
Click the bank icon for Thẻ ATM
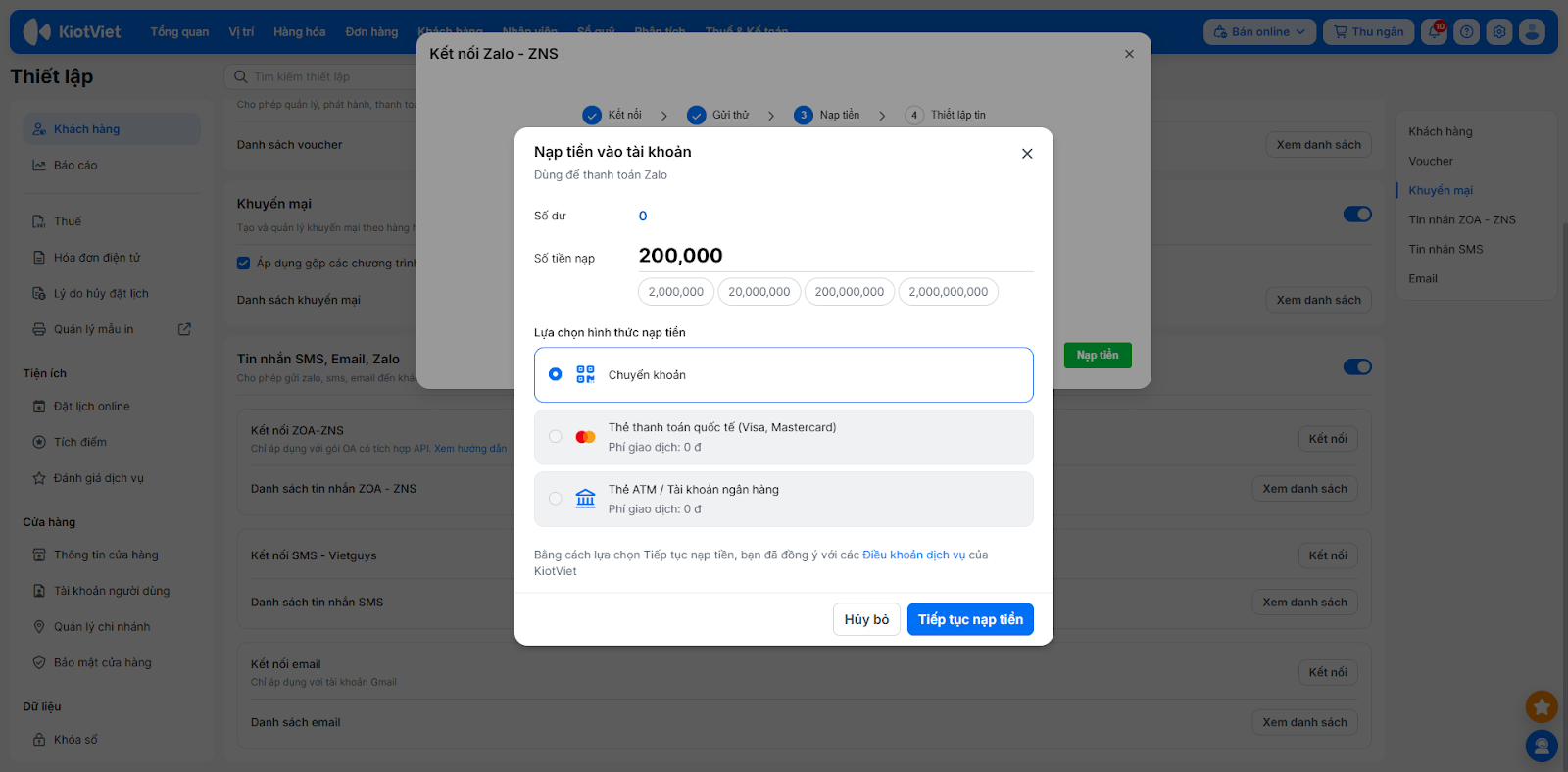tap(585, 499)
